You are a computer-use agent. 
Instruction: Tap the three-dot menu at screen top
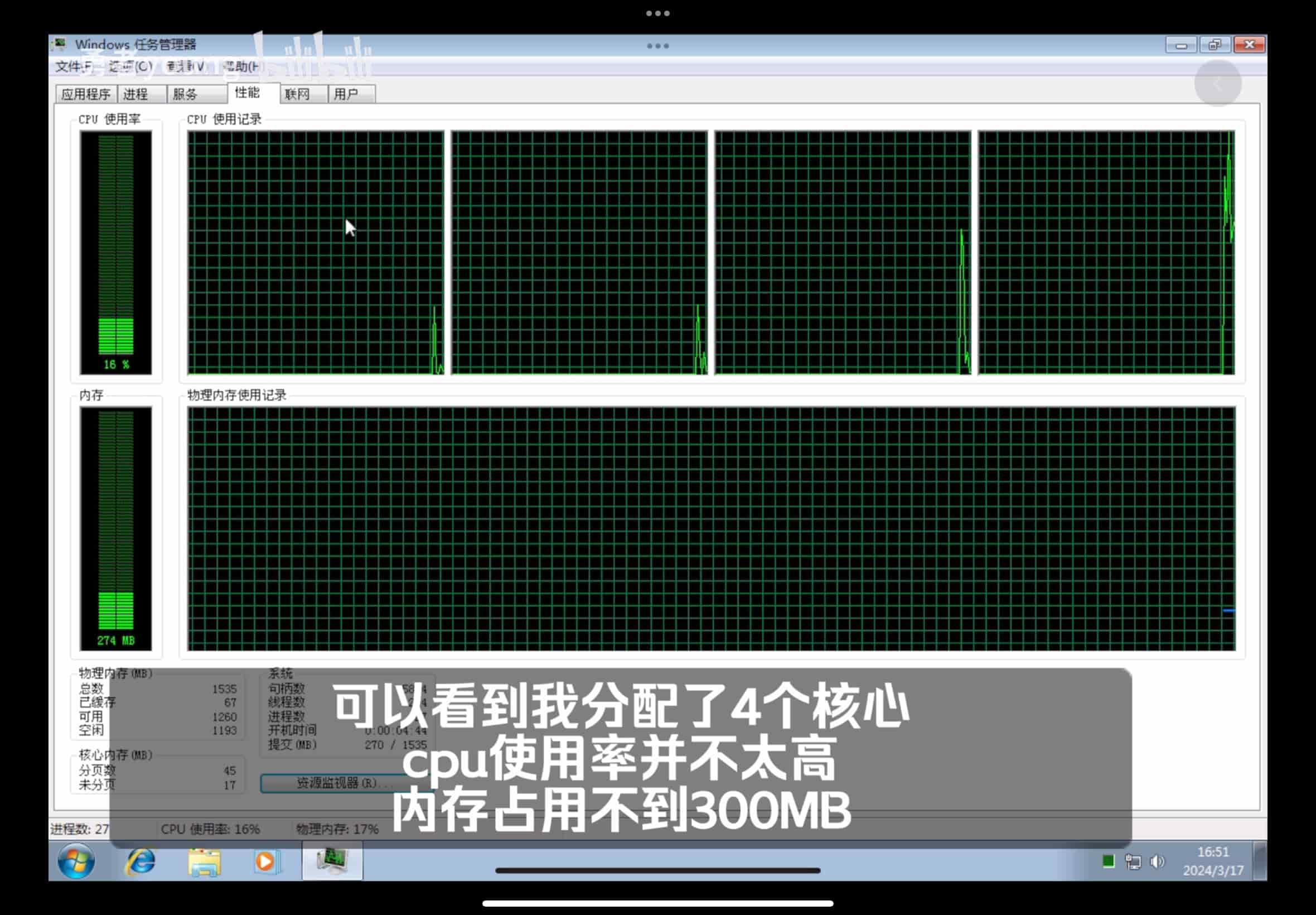657,13
